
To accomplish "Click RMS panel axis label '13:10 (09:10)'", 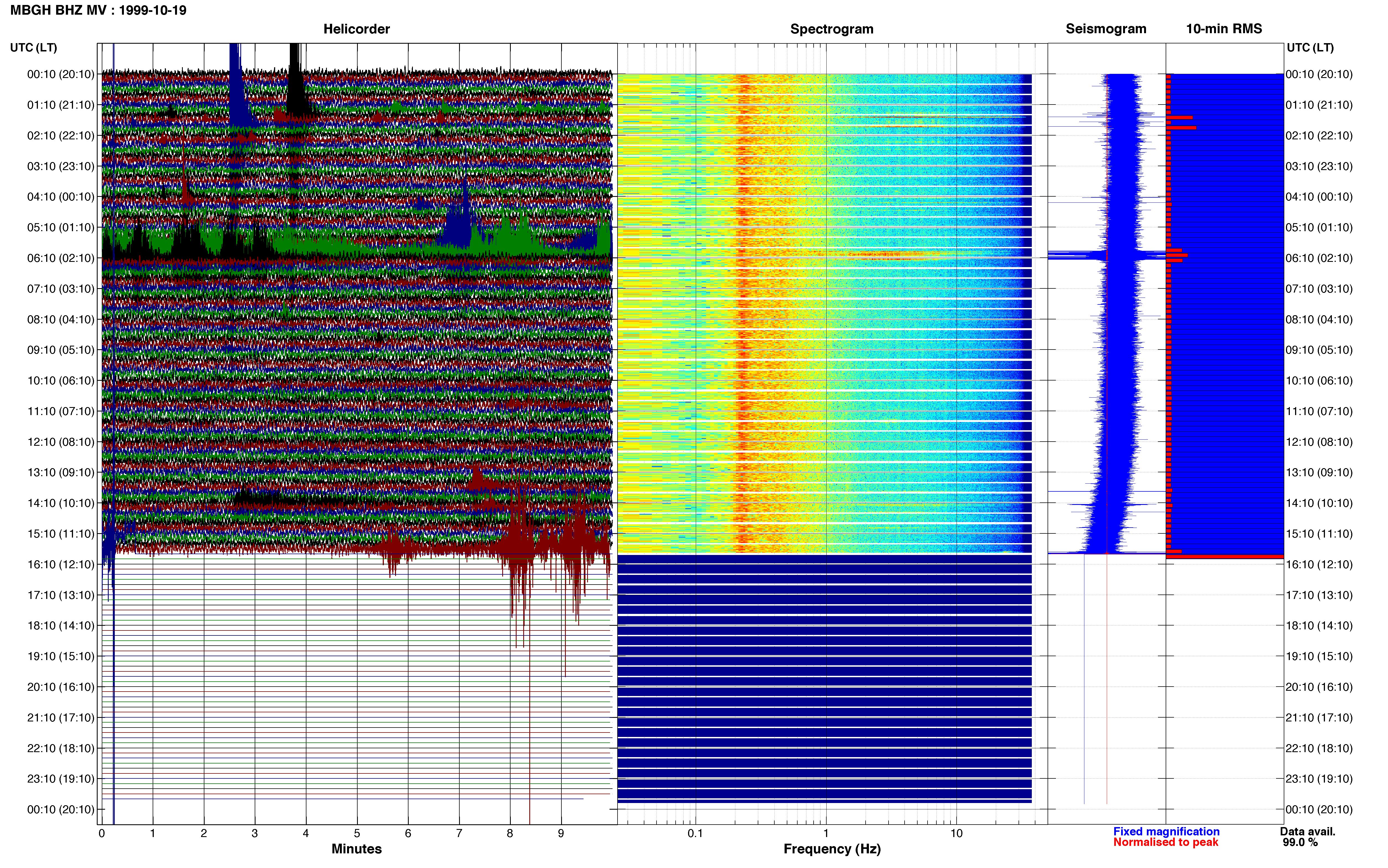I will click(x=1319, y=473).
